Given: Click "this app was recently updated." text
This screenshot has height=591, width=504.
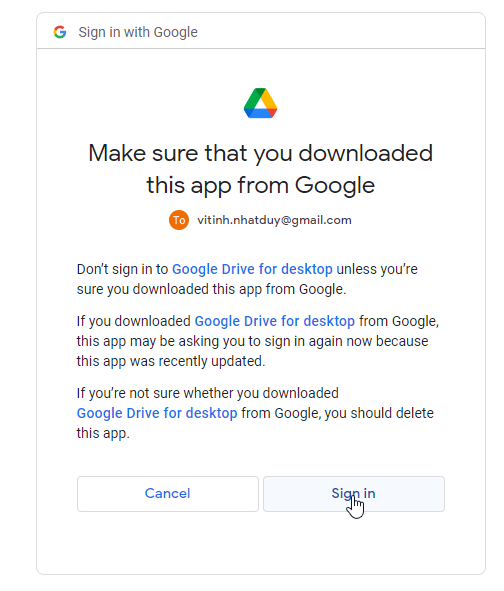Looking at the screenshot, I should pos(171,361).
